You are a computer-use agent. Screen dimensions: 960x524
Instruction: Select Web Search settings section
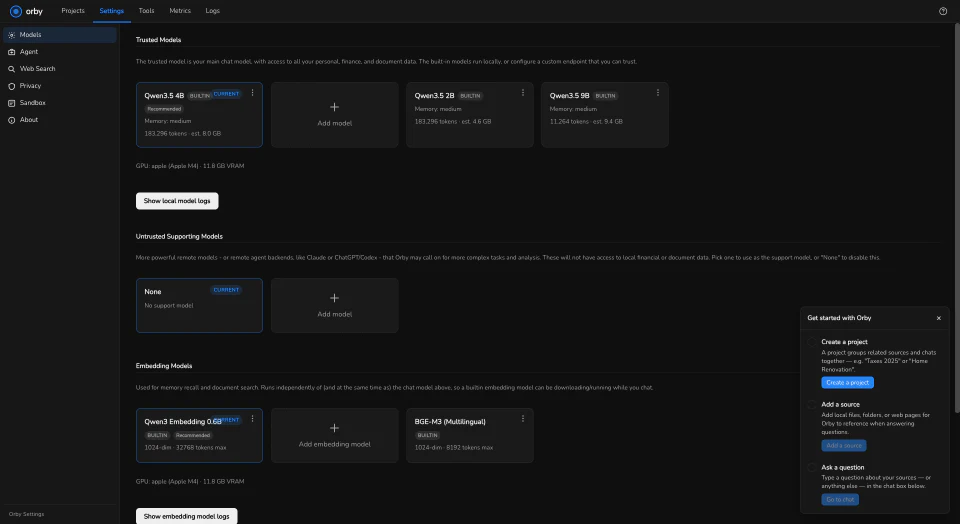tap(59, 69)
